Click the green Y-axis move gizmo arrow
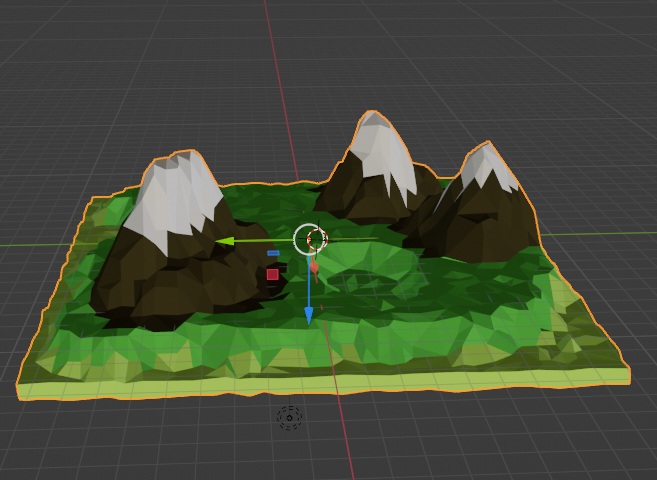 (x=225, y=242)
